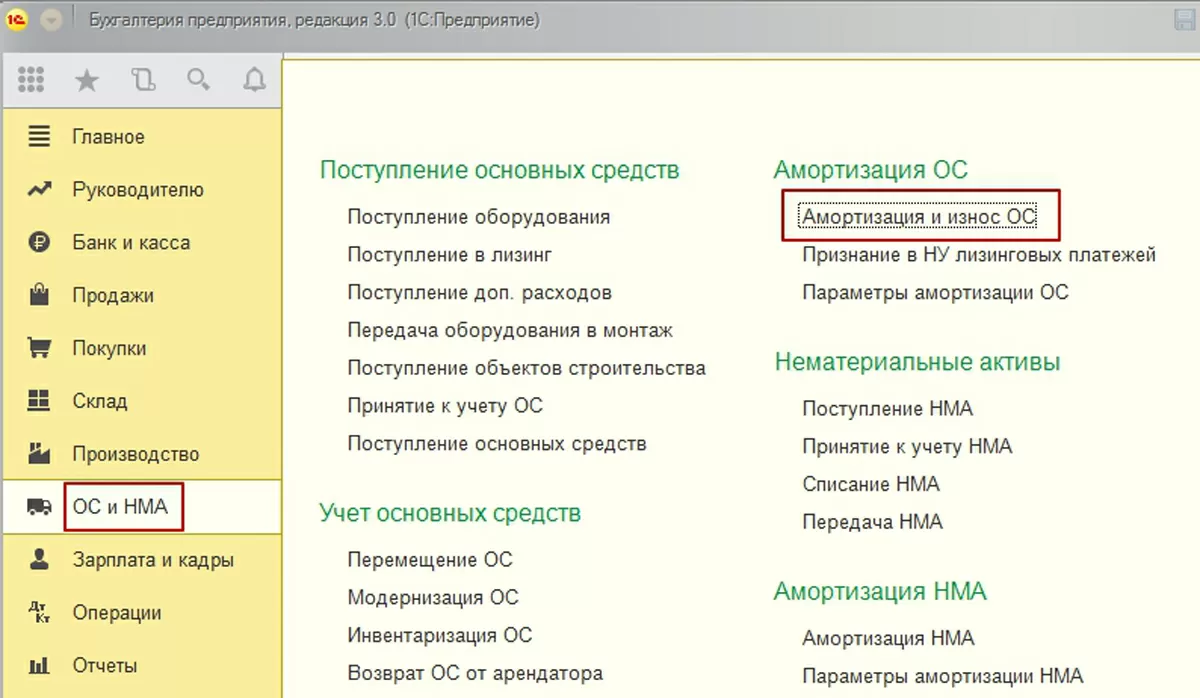Open Поступление объектов строительства
Screen dimensions: 1200x698
[x=526, y=368]
